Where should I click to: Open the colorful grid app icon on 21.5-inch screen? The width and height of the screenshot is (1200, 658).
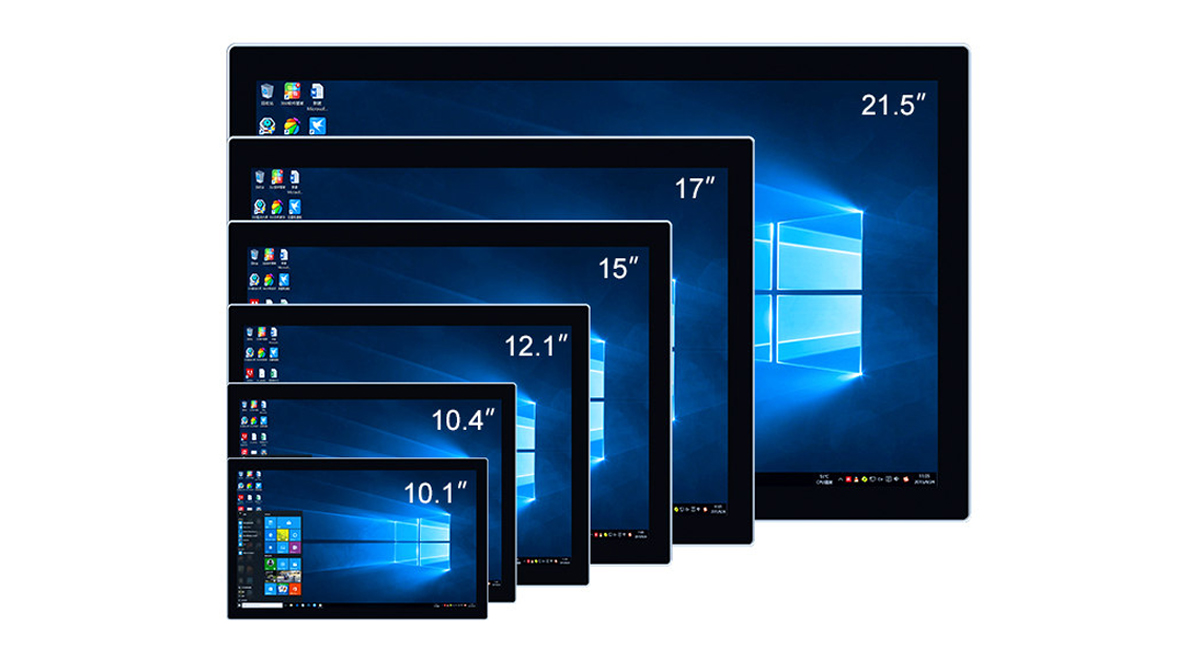pyautogui.click(x=292, y=92)
